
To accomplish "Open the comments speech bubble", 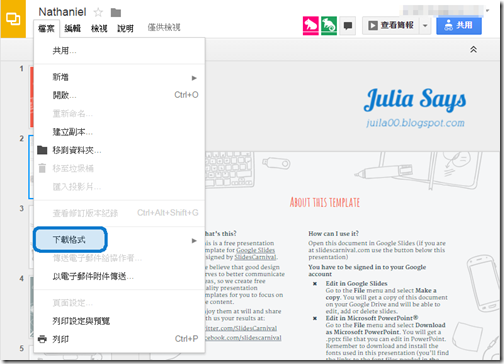I will click(x=348, y=26).
